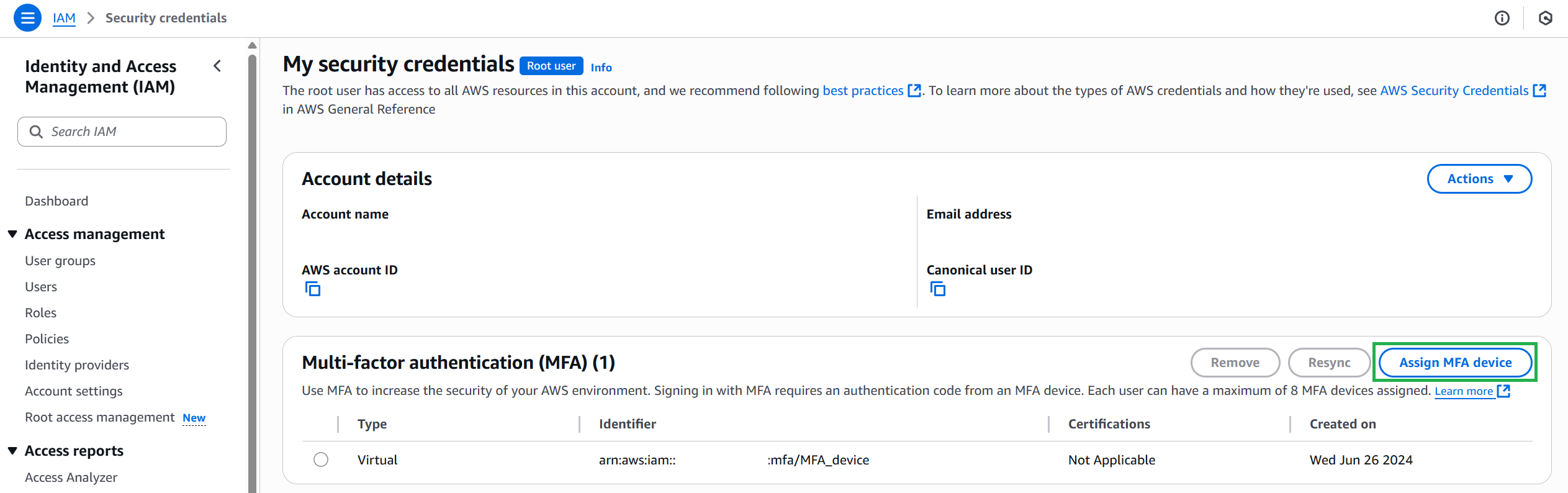This screenshot has height=493, width=1568.
Task: Click the magnifier icon in Search IAM
Action: pyautogui.click(x=37, y=132)
